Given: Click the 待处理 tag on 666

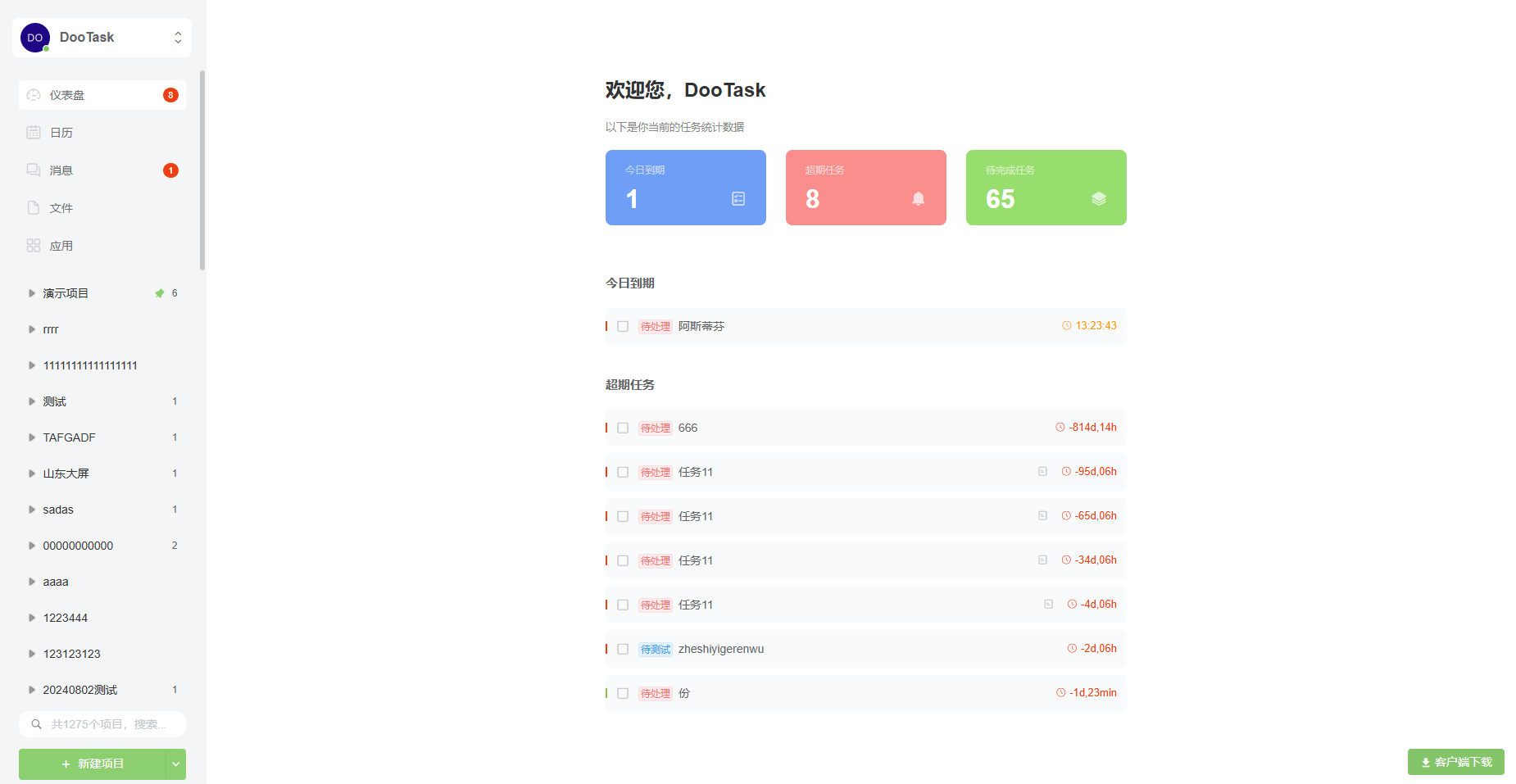Looking at the screenshot, I should [656, 428].
